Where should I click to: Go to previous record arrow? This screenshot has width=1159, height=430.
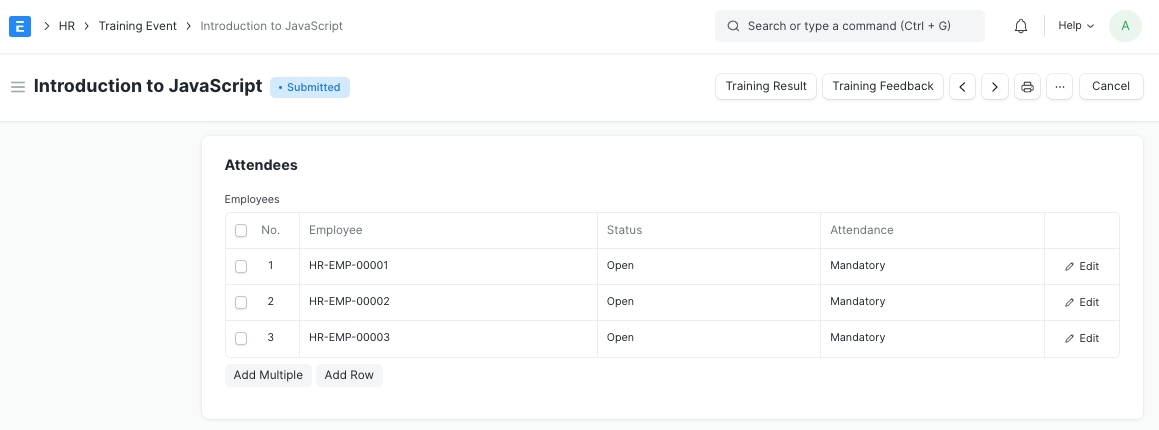(x=962, y=87)
